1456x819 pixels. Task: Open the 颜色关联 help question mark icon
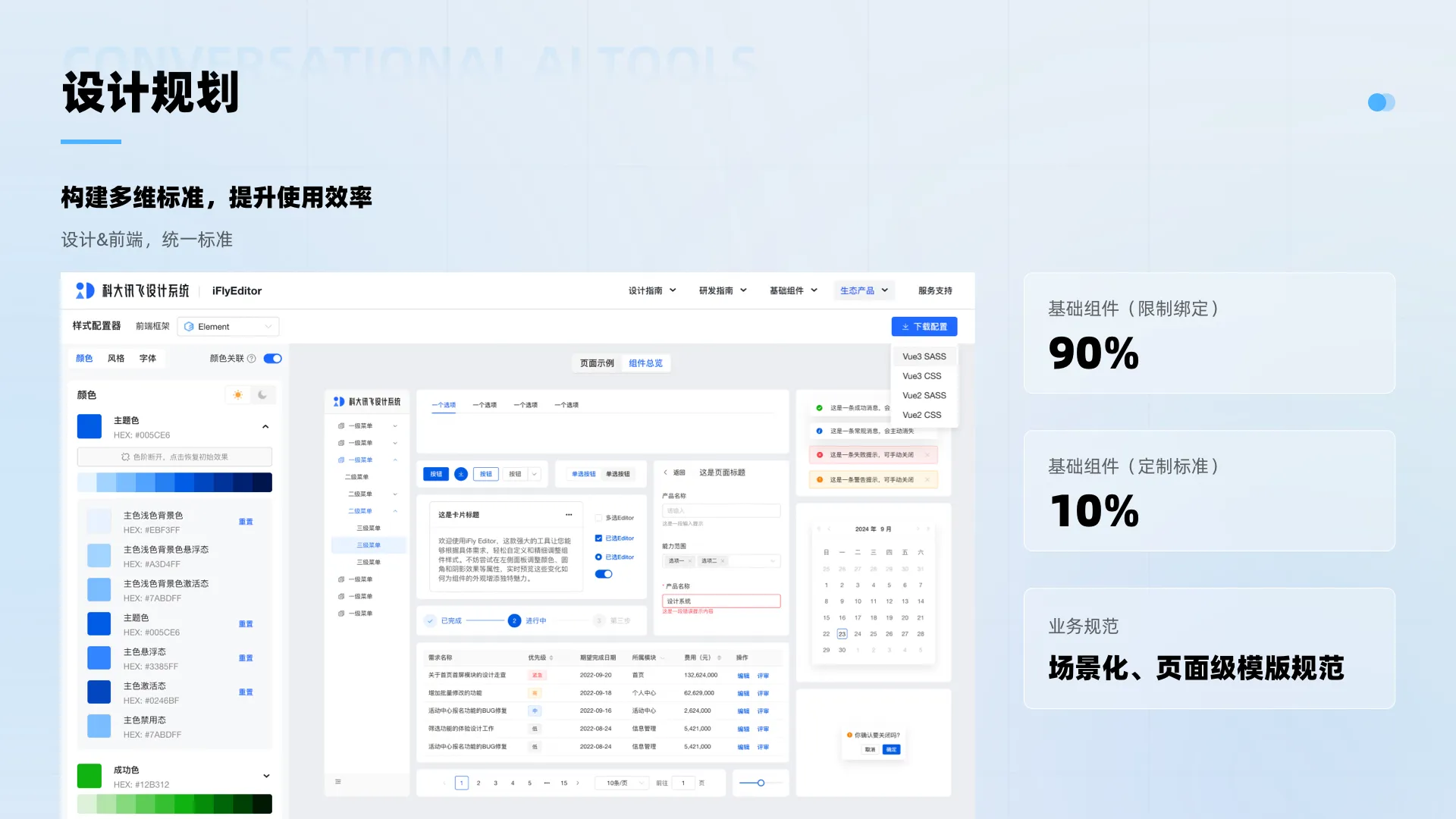click(252, 358)
